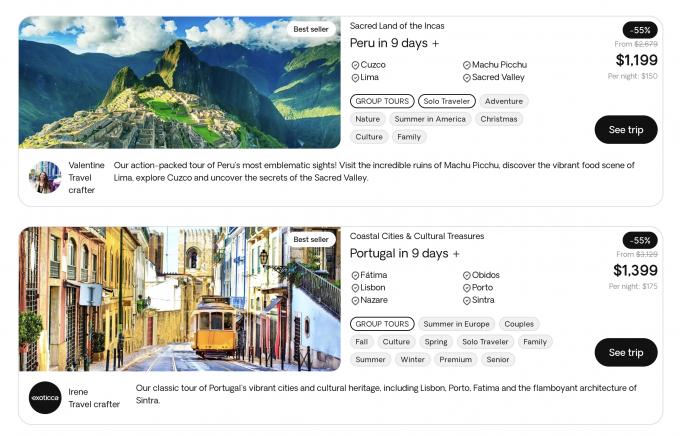The image size is (680, 436).
Task: Click the Sacred Valley location pin icon
Action: [x=467, y=78]
